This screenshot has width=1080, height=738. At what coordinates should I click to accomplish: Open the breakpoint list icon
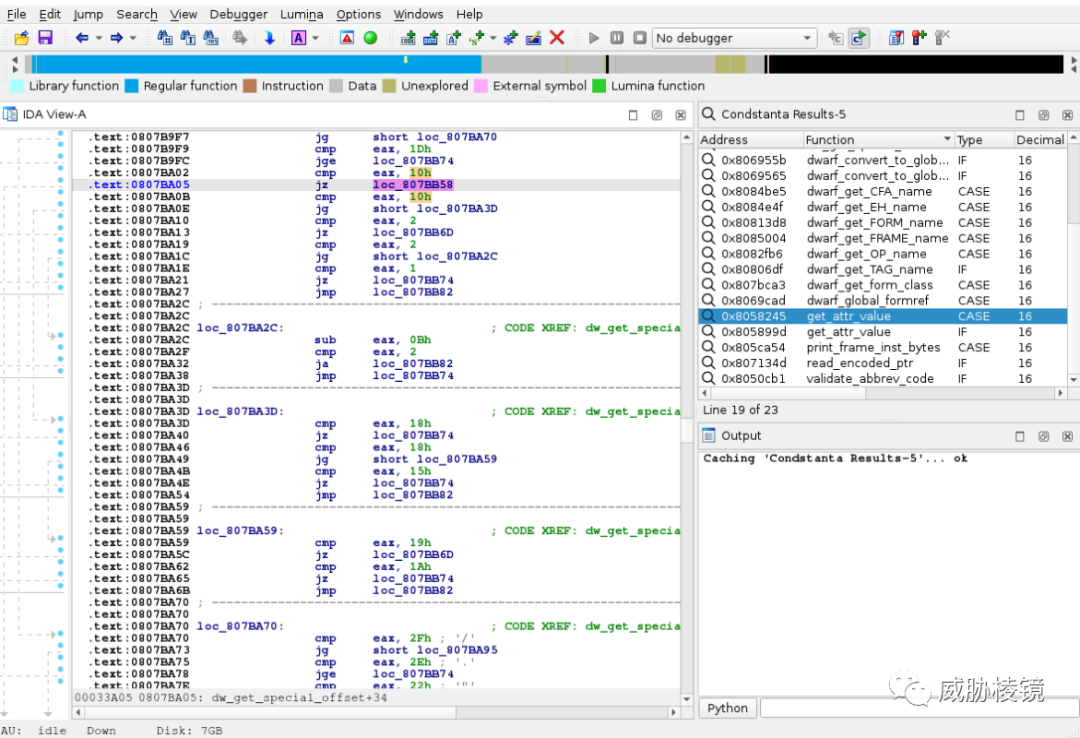896,38
